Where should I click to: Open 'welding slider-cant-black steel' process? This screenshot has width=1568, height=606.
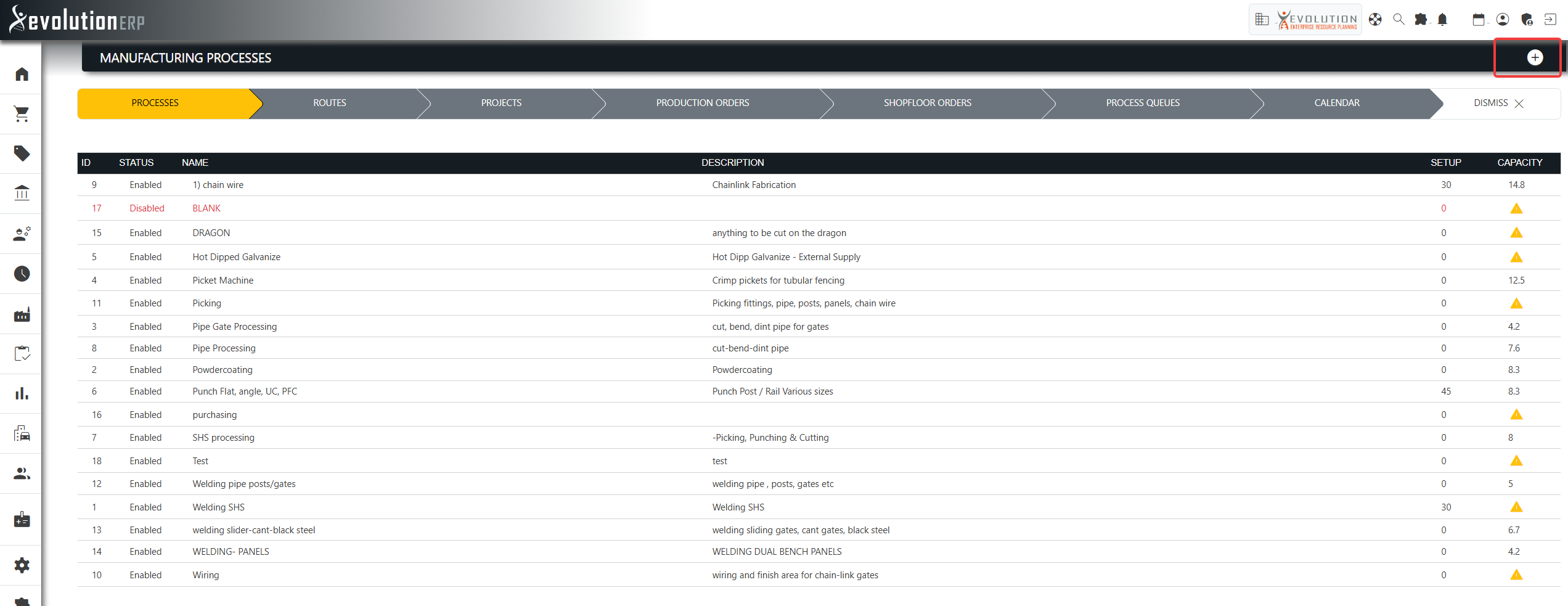click(253, 530)
